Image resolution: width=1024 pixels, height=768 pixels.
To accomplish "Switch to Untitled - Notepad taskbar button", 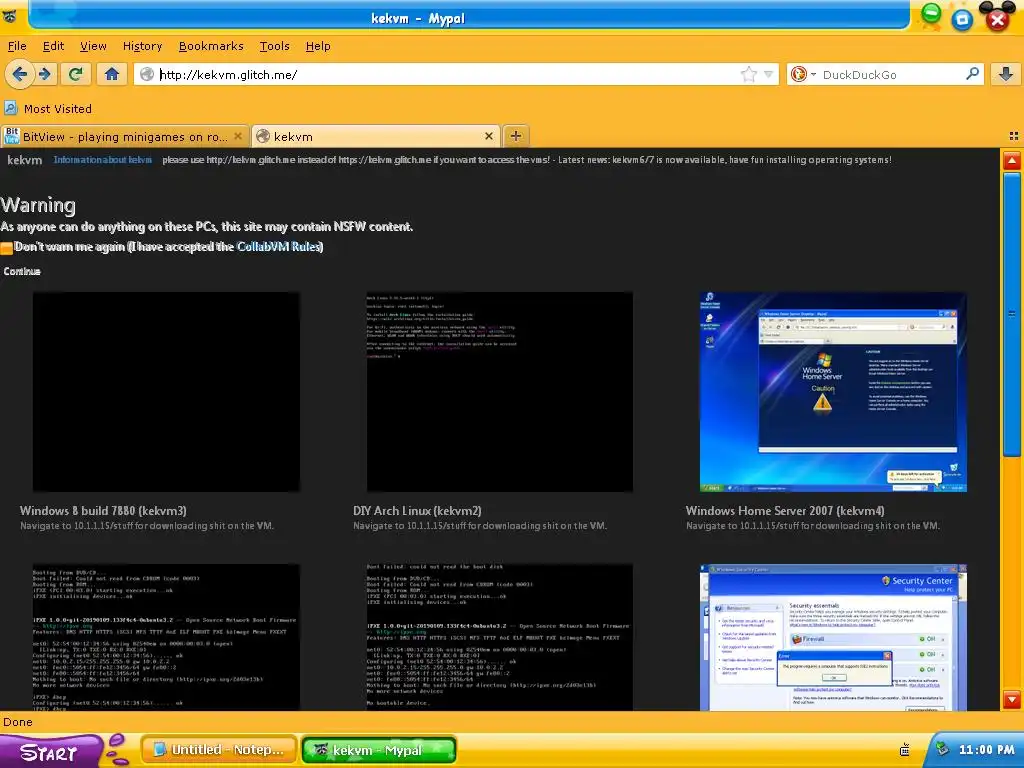I will (219, 750).
